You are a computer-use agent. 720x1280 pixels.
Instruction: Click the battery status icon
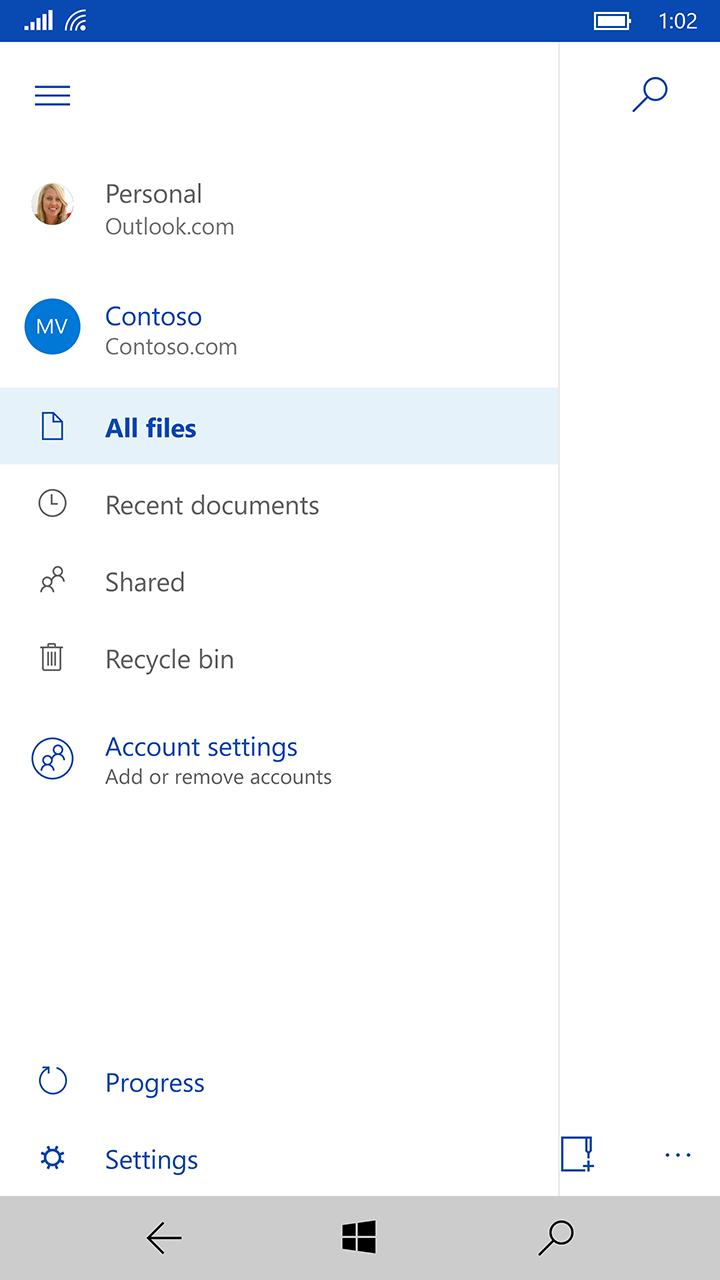612,20
